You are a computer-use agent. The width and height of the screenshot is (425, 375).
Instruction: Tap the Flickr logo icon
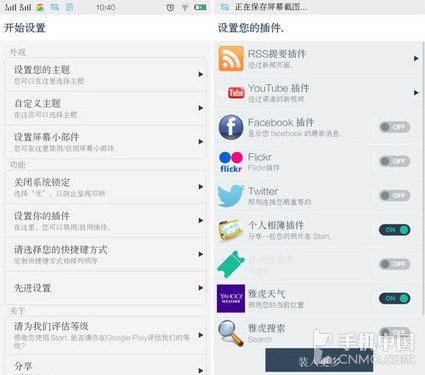[231, 162]
